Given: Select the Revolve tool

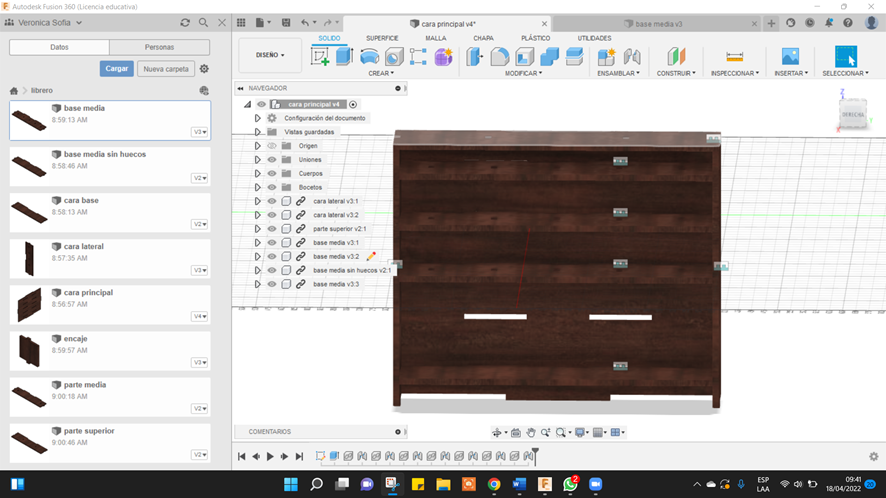Looking at the screenshot, I should [370, 57].
